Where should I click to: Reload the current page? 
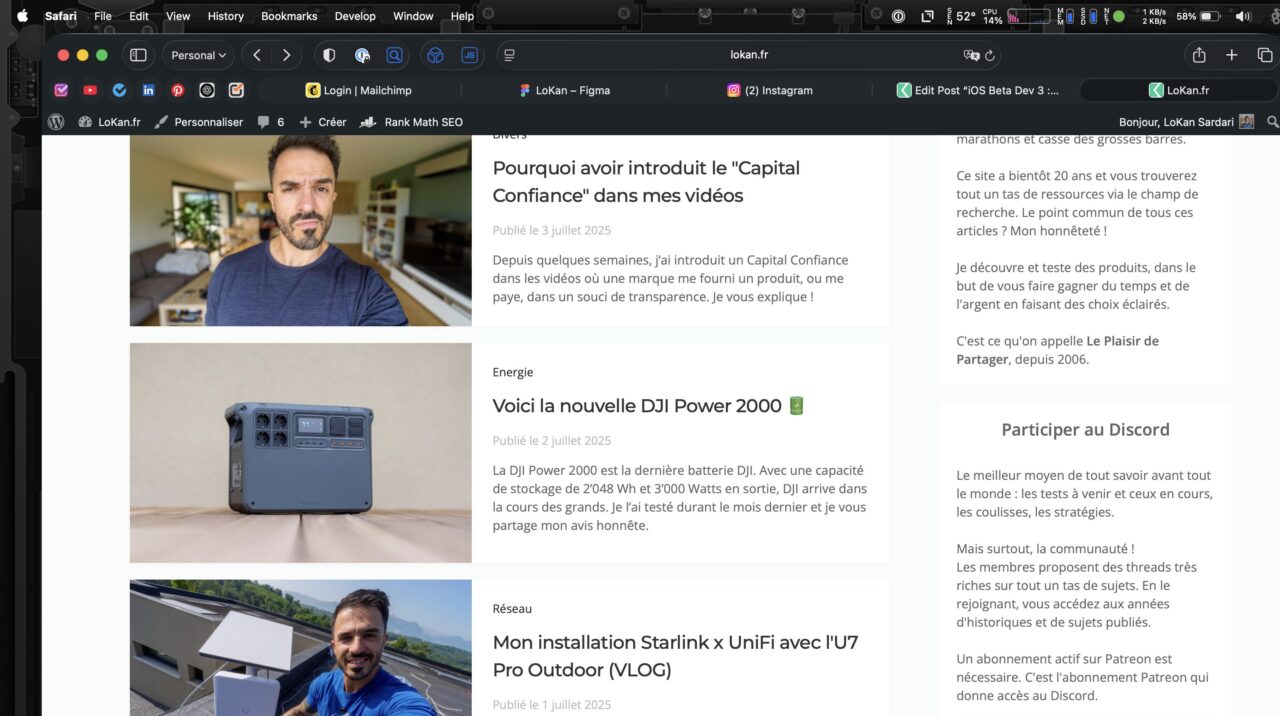coord(990,56)
